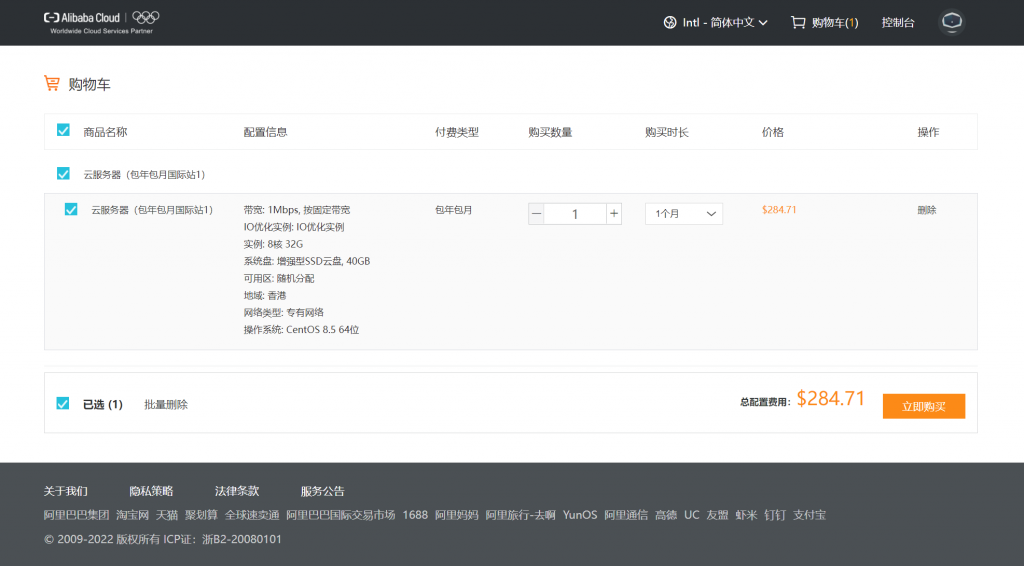
Task: Open 控制台 in the top navigation
Action: [897, 22]
